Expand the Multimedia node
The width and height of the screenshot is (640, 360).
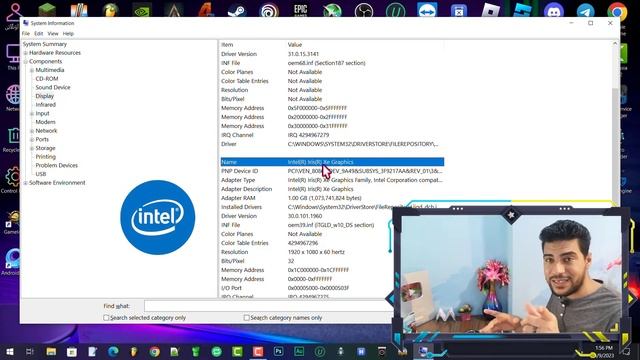32,70
